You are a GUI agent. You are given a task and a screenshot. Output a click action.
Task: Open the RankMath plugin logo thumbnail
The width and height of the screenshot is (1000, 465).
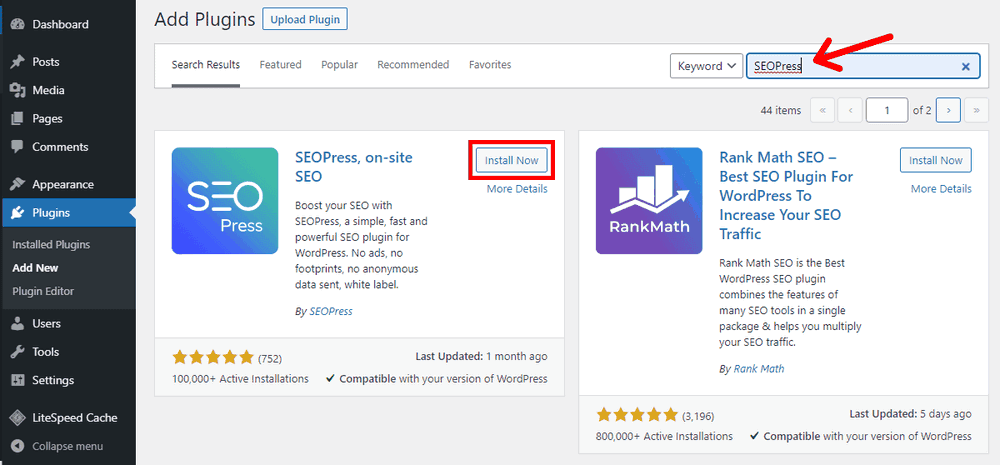point(649,201)
